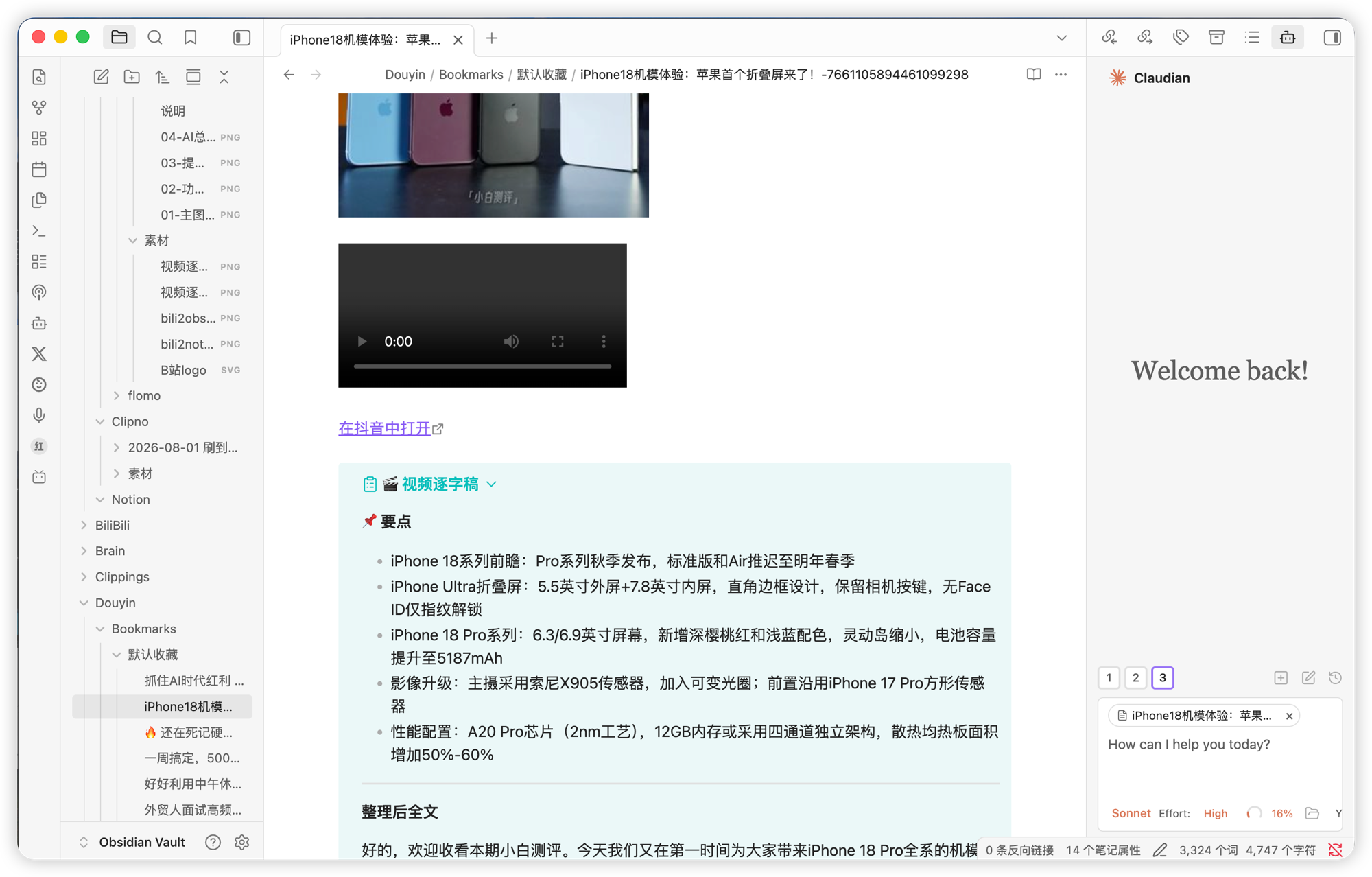Open Claudian conversation history
The width and height of the screenshot is (1372, 877).
[1335, 678]
